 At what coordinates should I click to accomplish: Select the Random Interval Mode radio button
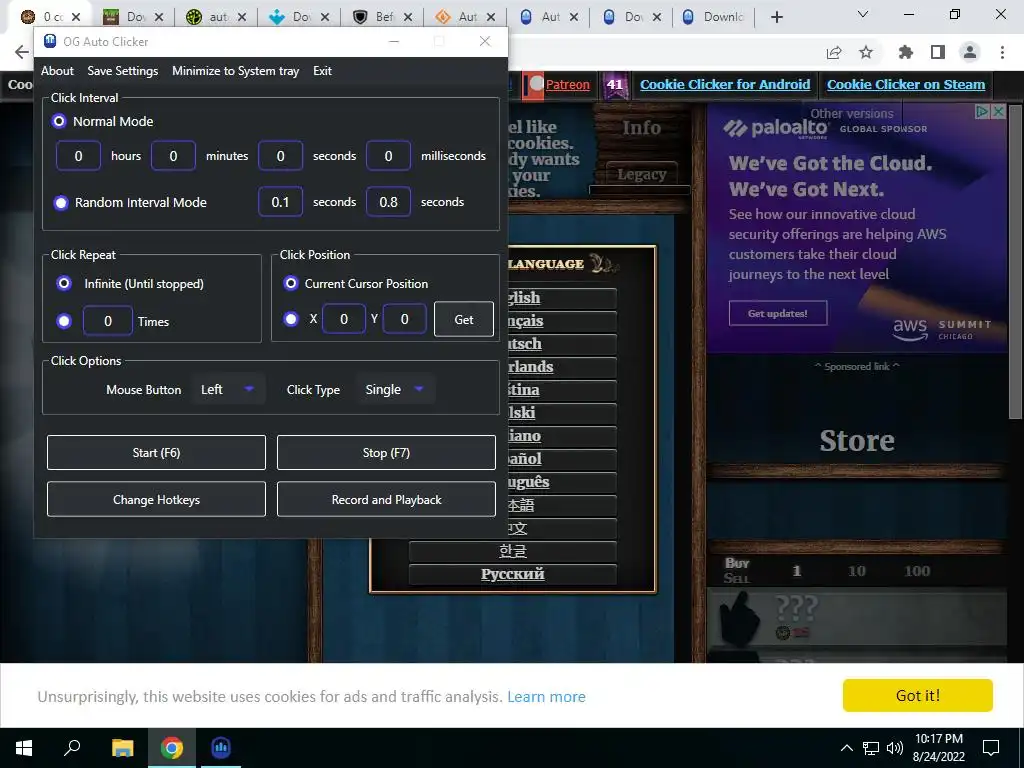(61, 202)
